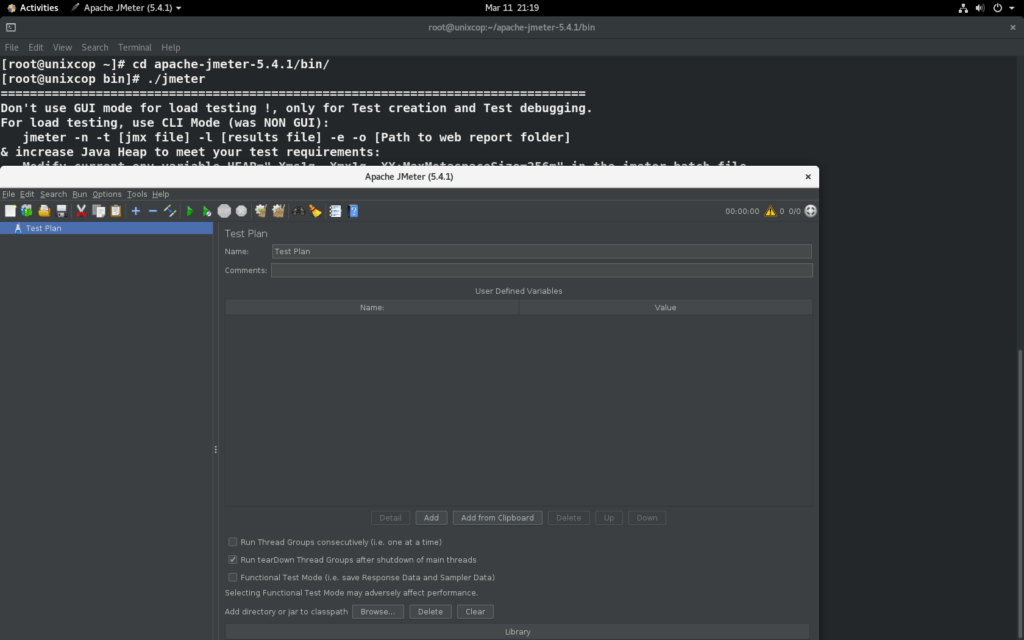Open the JMeter Search menu
Viewport: 1024px width, 640px height.
pyautogui.click(x=53, y=194)
